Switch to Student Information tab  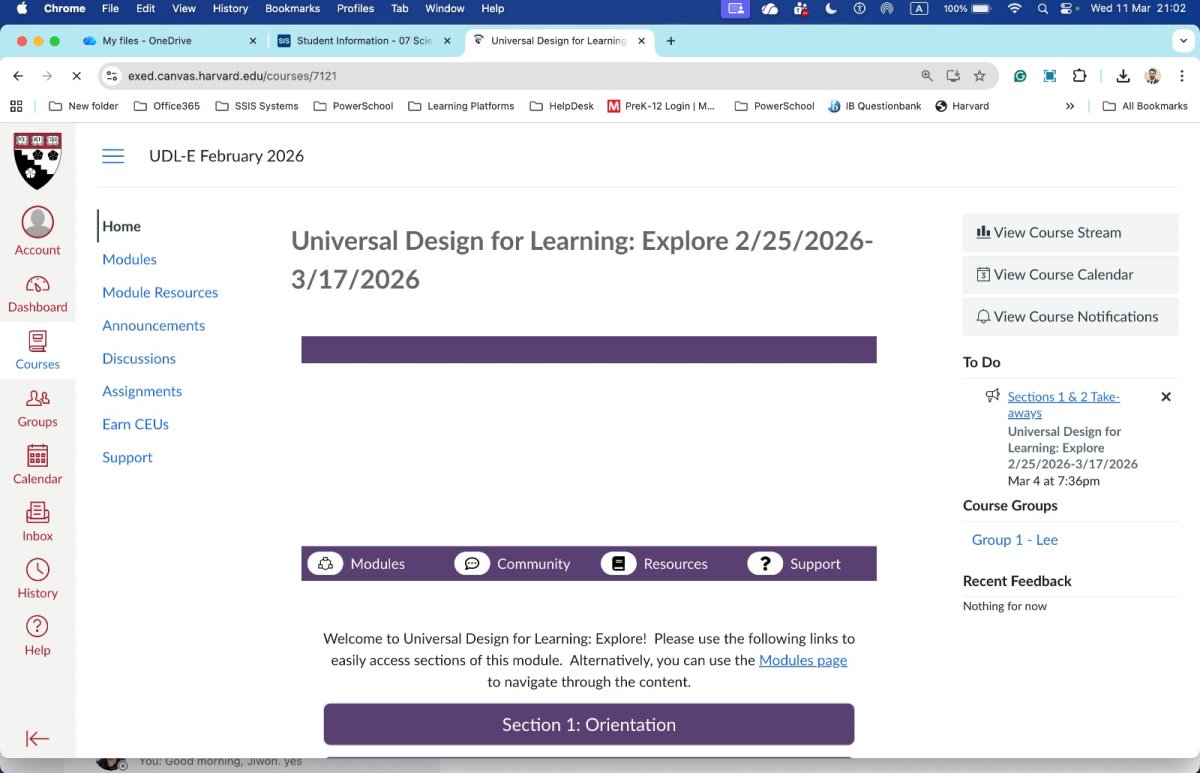(x=364, y=41)
